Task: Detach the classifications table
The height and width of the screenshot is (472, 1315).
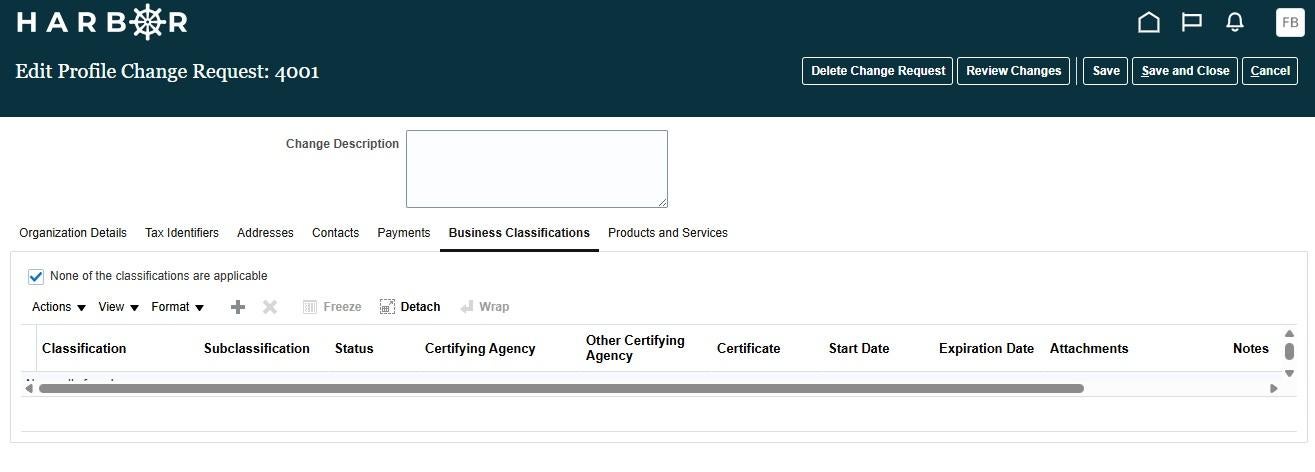Action: click(x=410, y=307)
